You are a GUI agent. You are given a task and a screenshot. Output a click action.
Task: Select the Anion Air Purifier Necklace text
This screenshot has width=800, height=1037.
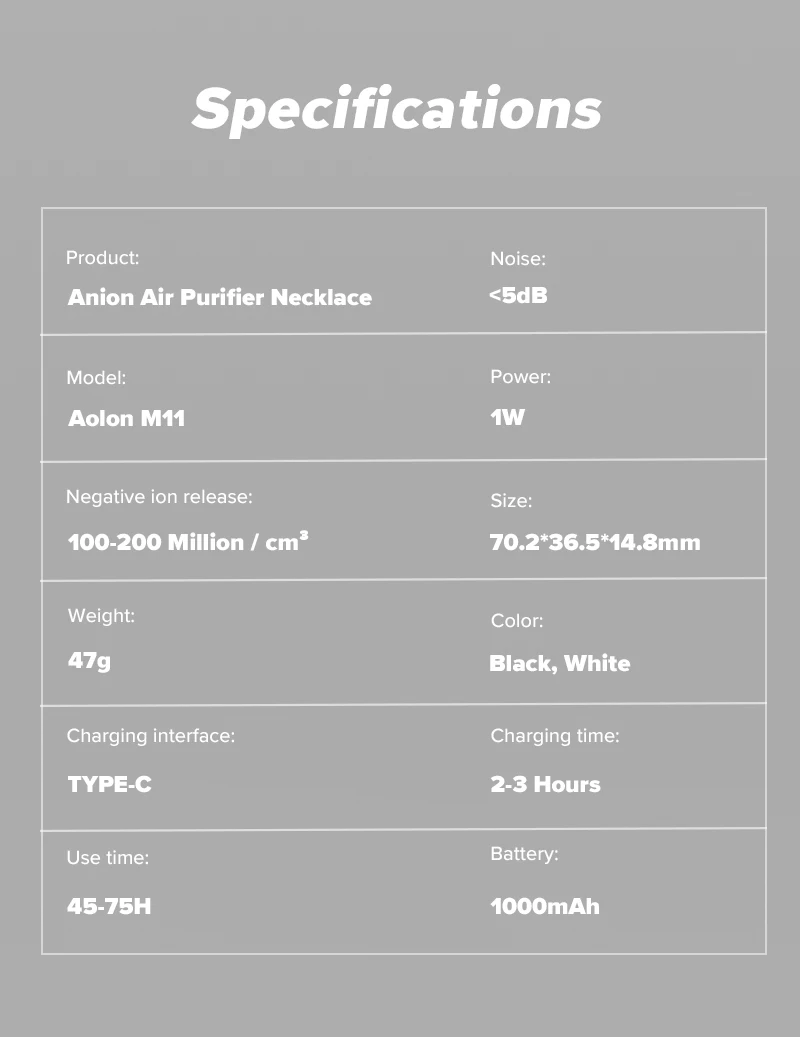click(220, 297)
